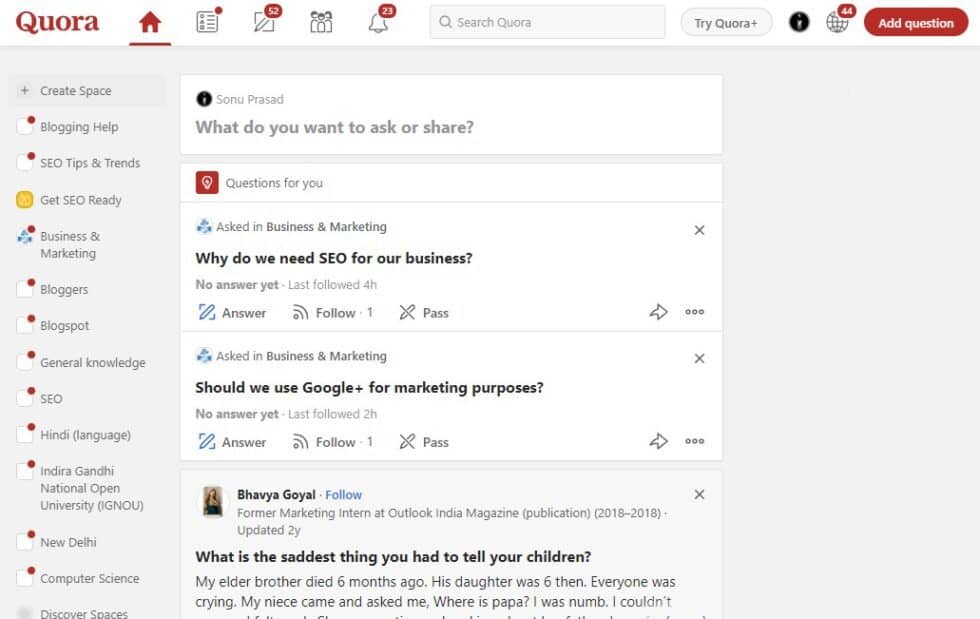The width and height of the screenshot is (980, 619).
Task: Open the Following feed list icon
Action: [x=208, y=22]
